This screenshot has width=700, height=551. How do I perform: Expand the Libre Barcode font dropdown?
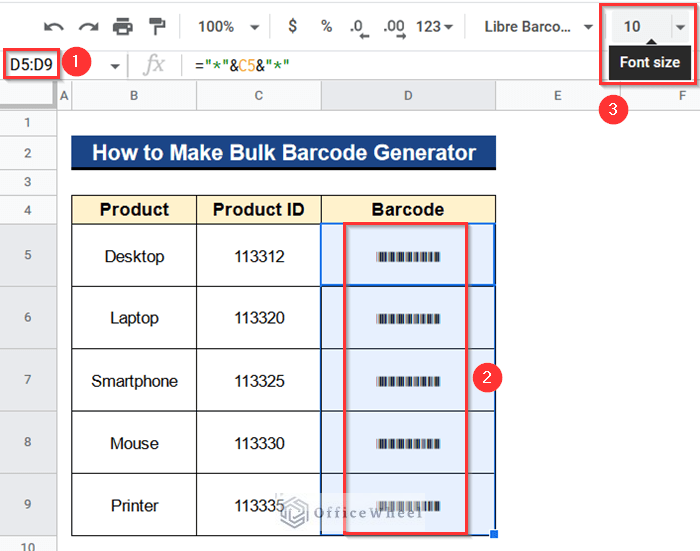539,27
